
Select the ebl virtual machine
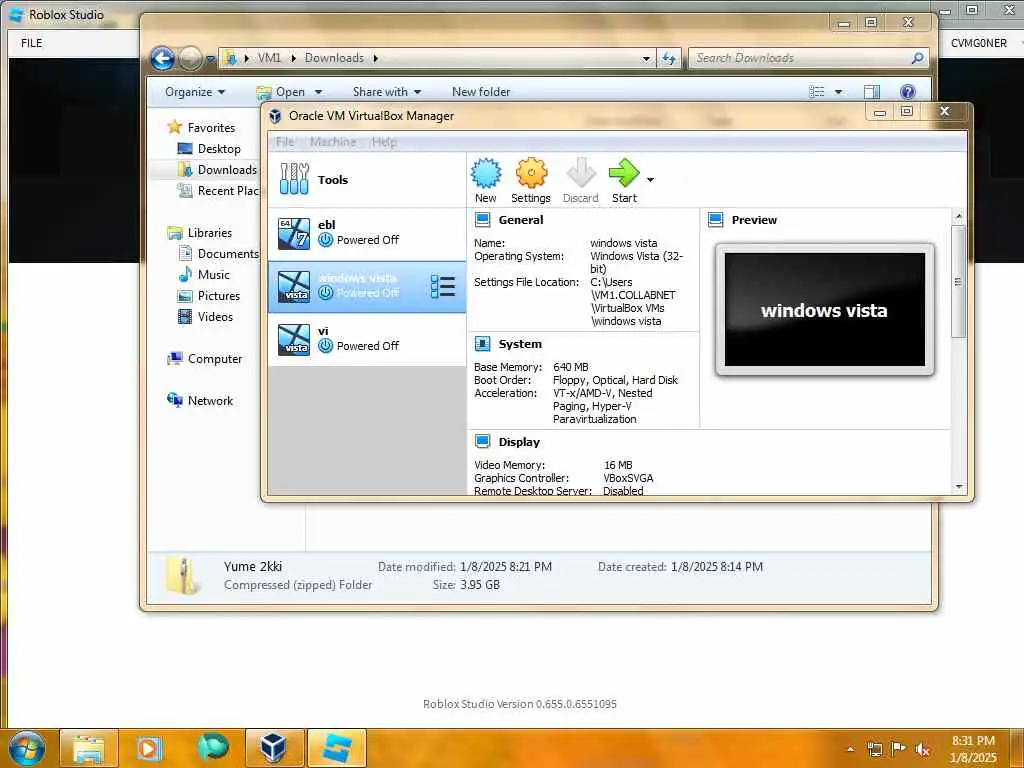[367, 234]
